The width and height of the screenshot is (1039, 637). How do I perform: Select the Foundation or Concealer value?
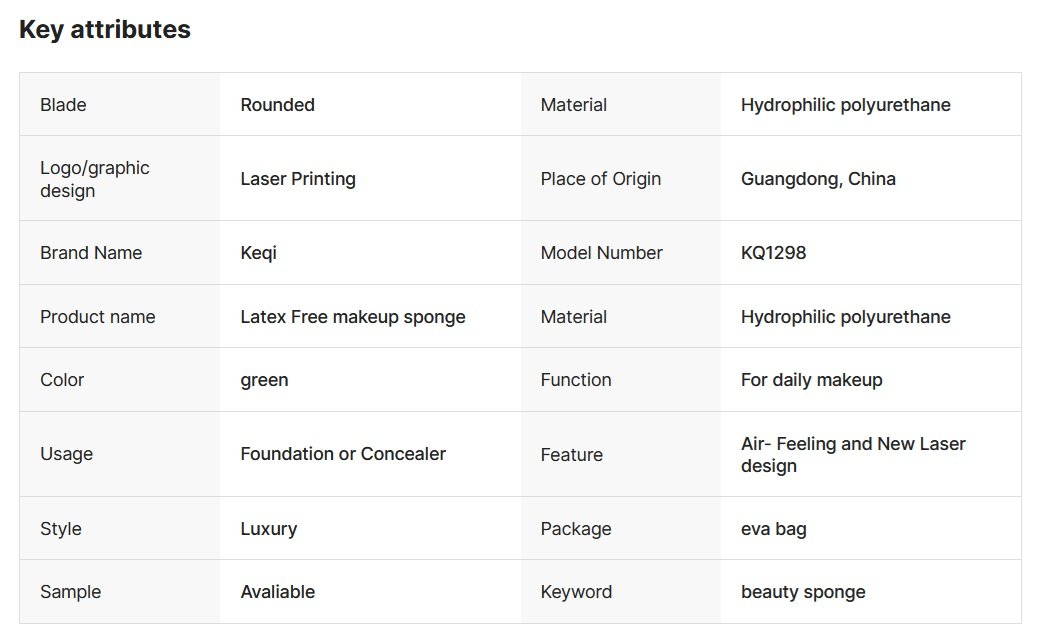(343, 454)
